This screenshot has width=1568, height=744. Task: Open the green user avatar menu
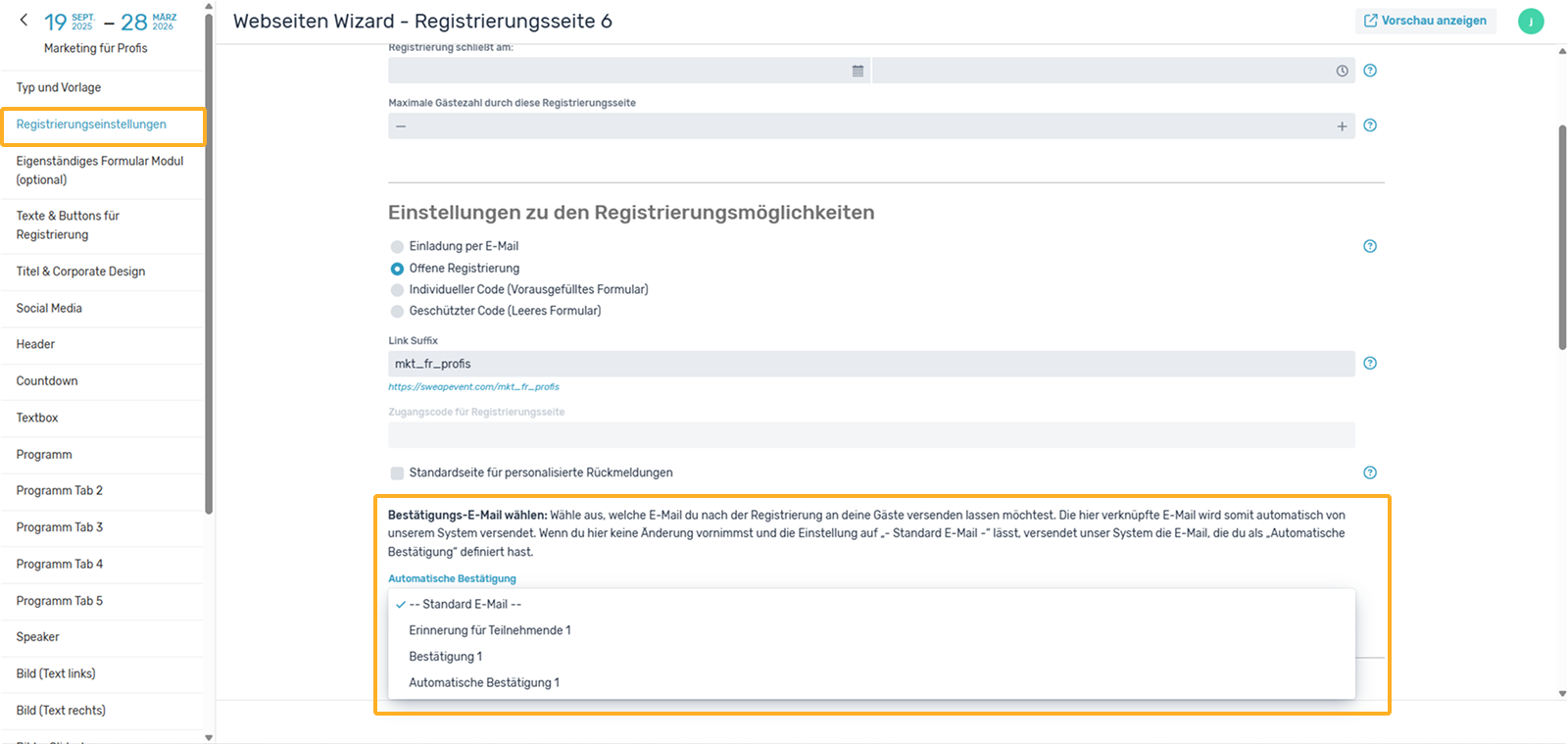[x=1531, y=21]
